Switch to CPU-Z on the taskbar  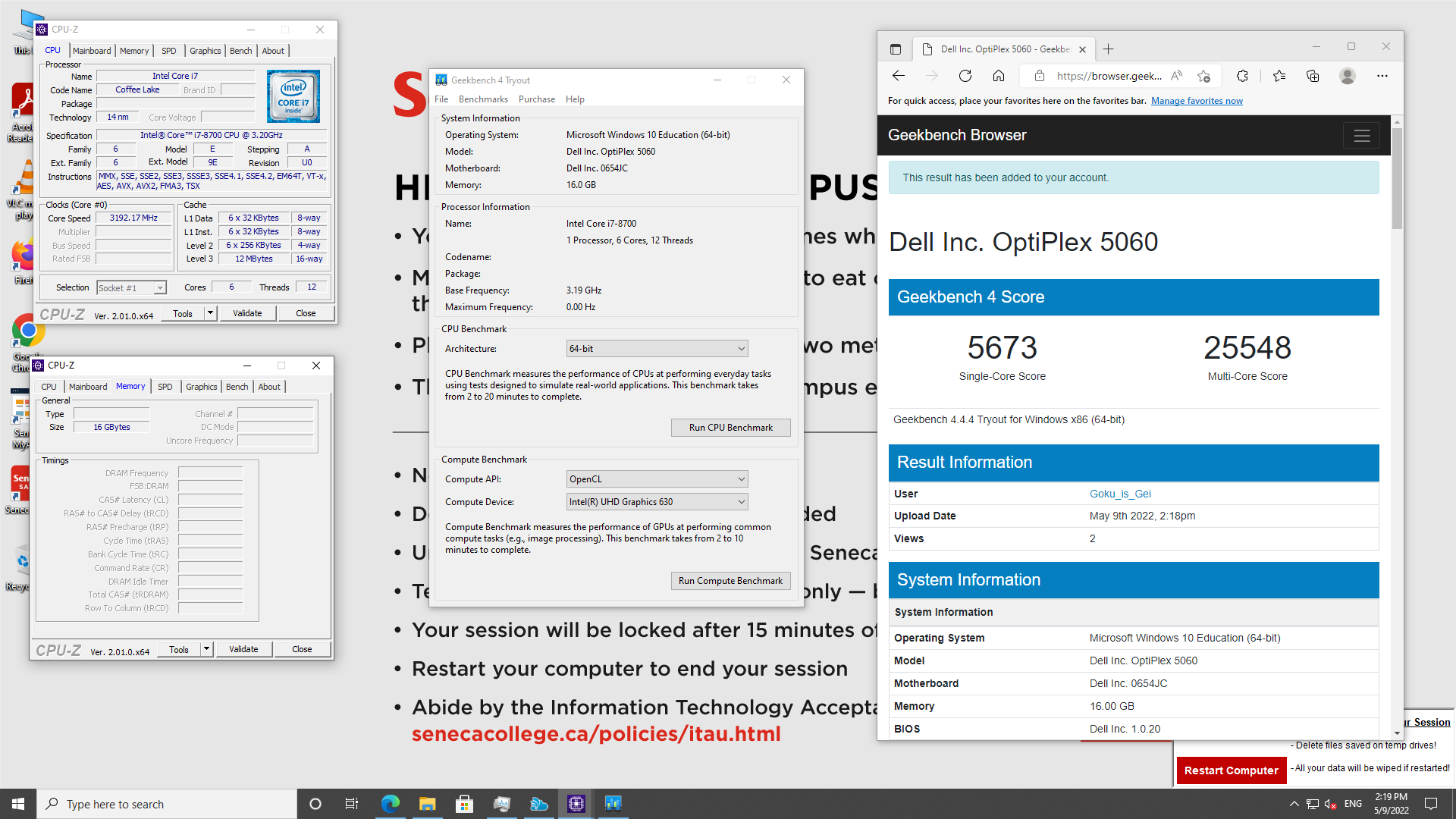pyautogui.click(x=576, y=804)
